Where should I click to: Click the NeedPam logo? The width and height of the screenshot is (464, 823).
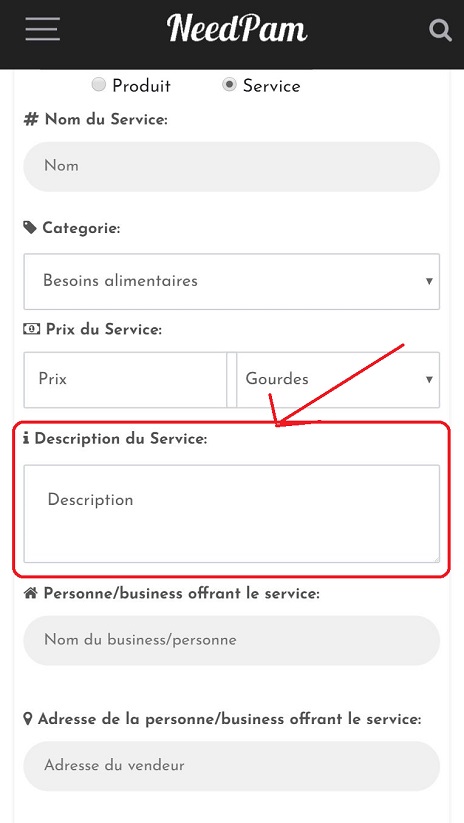pos(237,29)
